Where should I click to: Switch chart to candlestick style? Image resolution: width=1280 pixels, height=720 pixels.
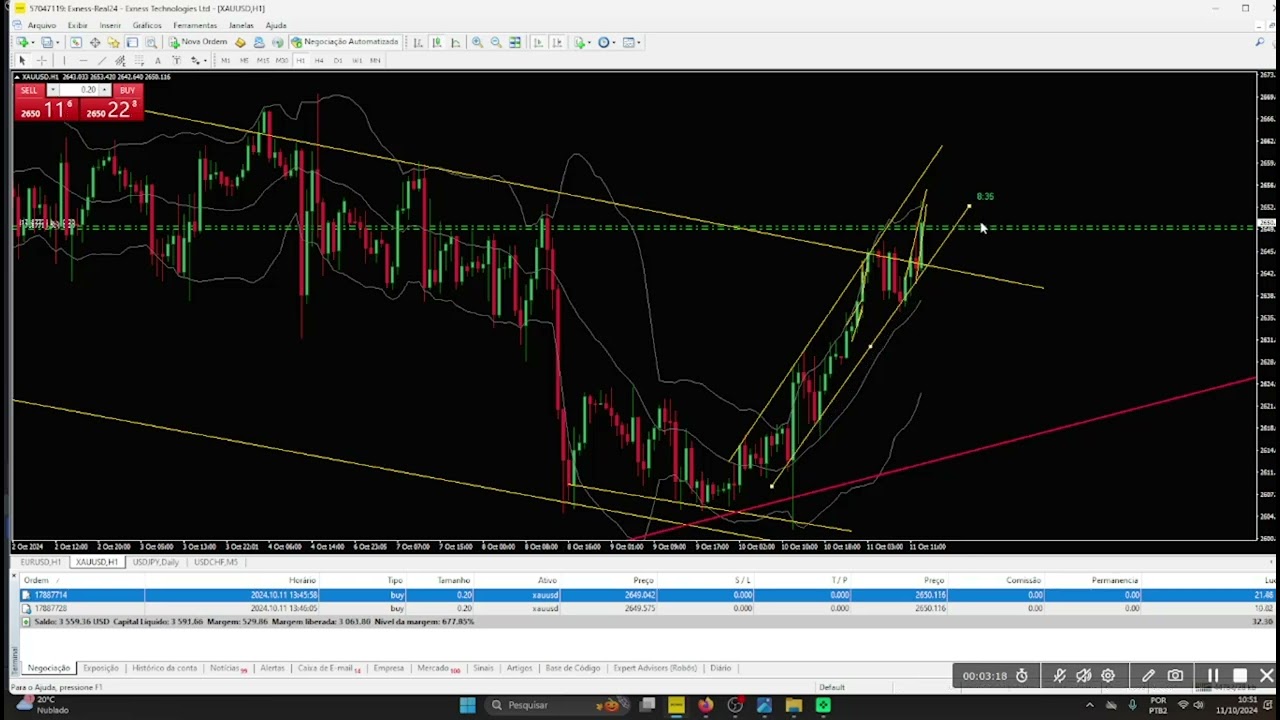coord(437,42)
